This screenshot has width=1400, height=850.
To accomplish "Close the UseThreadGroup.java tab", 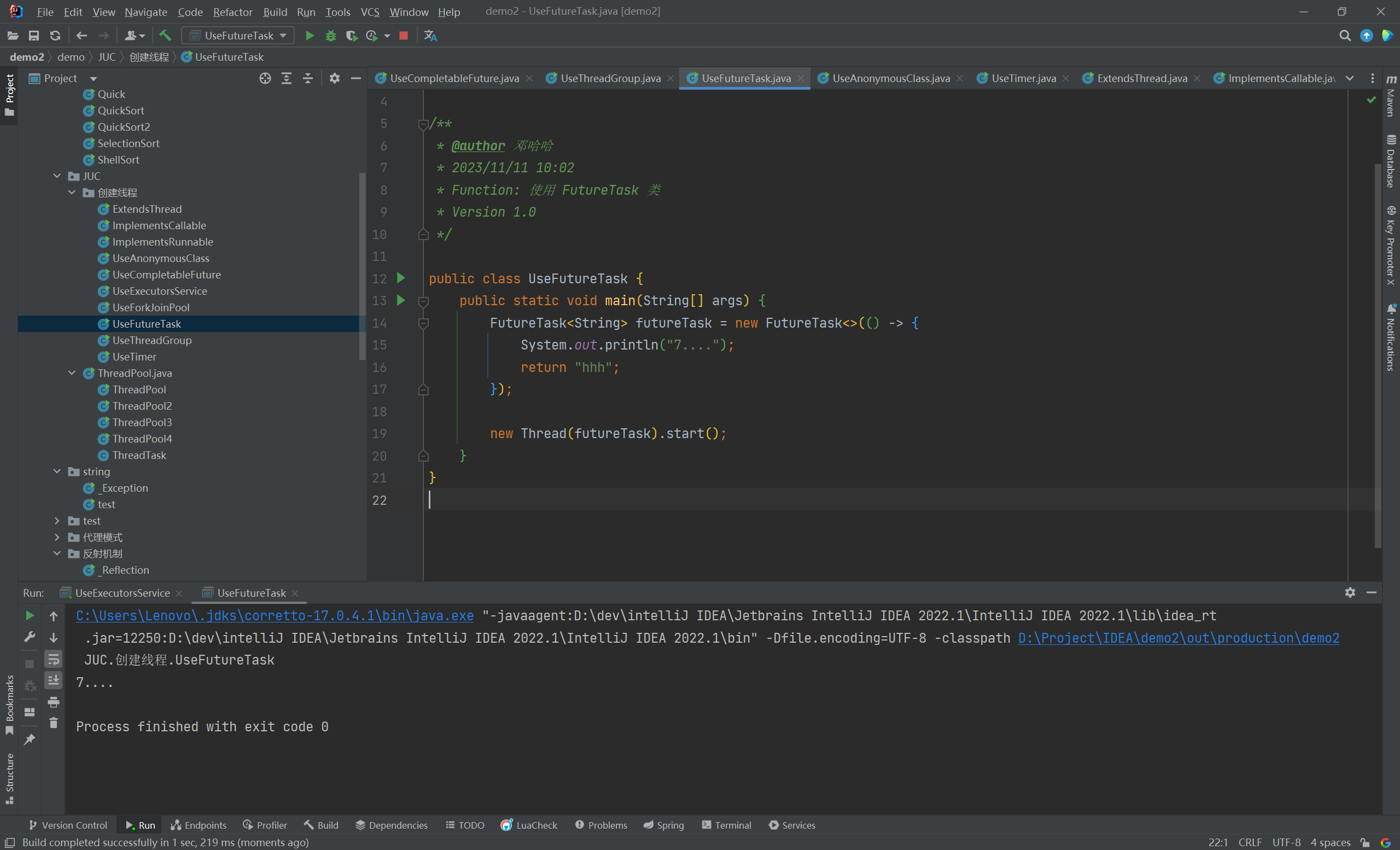I will [670, 78].
